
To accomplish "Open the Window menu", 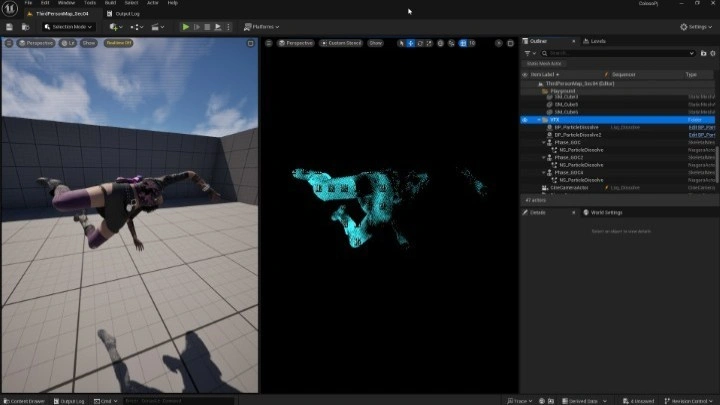I will click(66, 3).
